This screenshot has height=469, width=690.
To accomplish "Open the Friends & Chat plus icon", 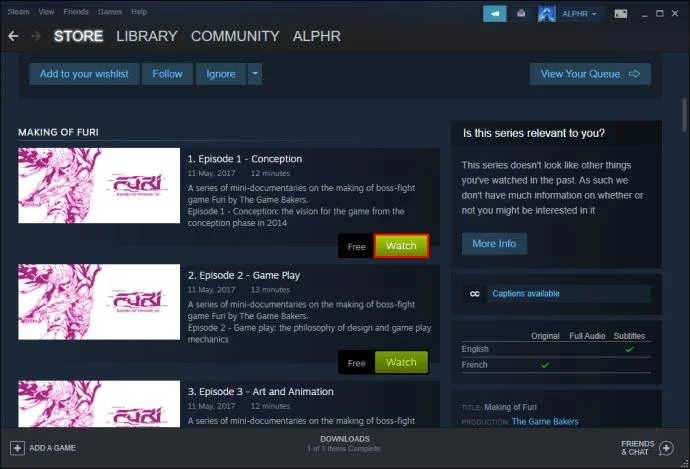I will click(666, 448).
